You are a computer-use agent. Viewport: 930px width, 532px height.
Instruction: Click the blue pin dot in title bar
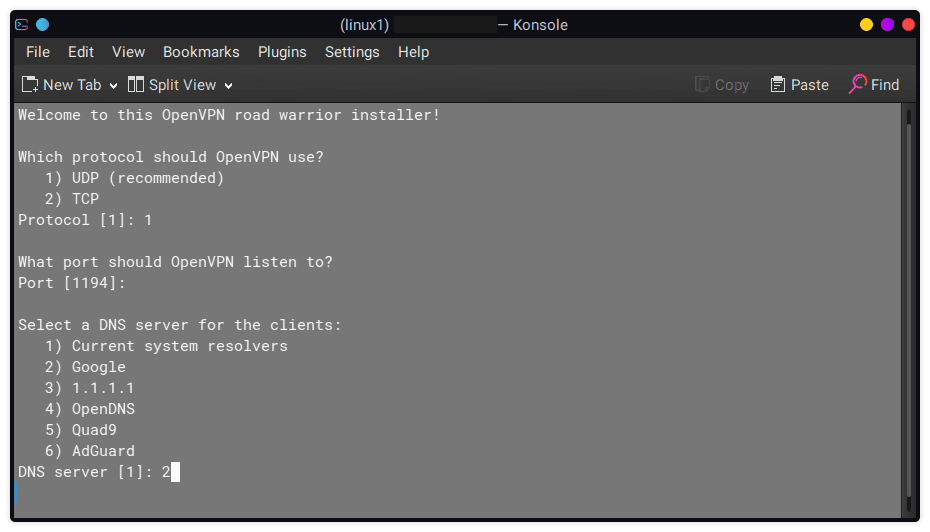pyautogui.click(x=42, y=24)
